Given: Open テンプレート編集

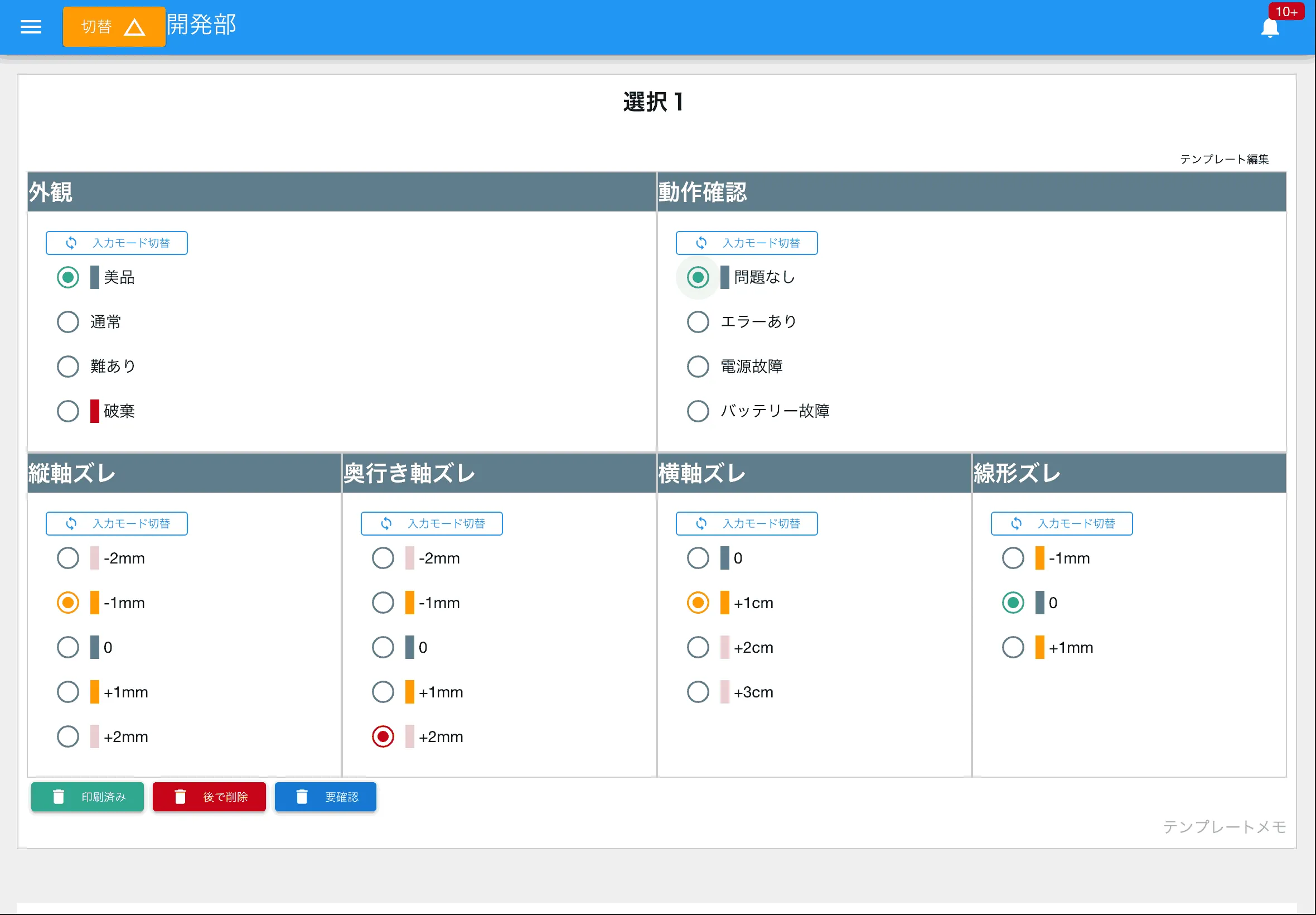Looking at the screenshot, I should (1226, 160).
